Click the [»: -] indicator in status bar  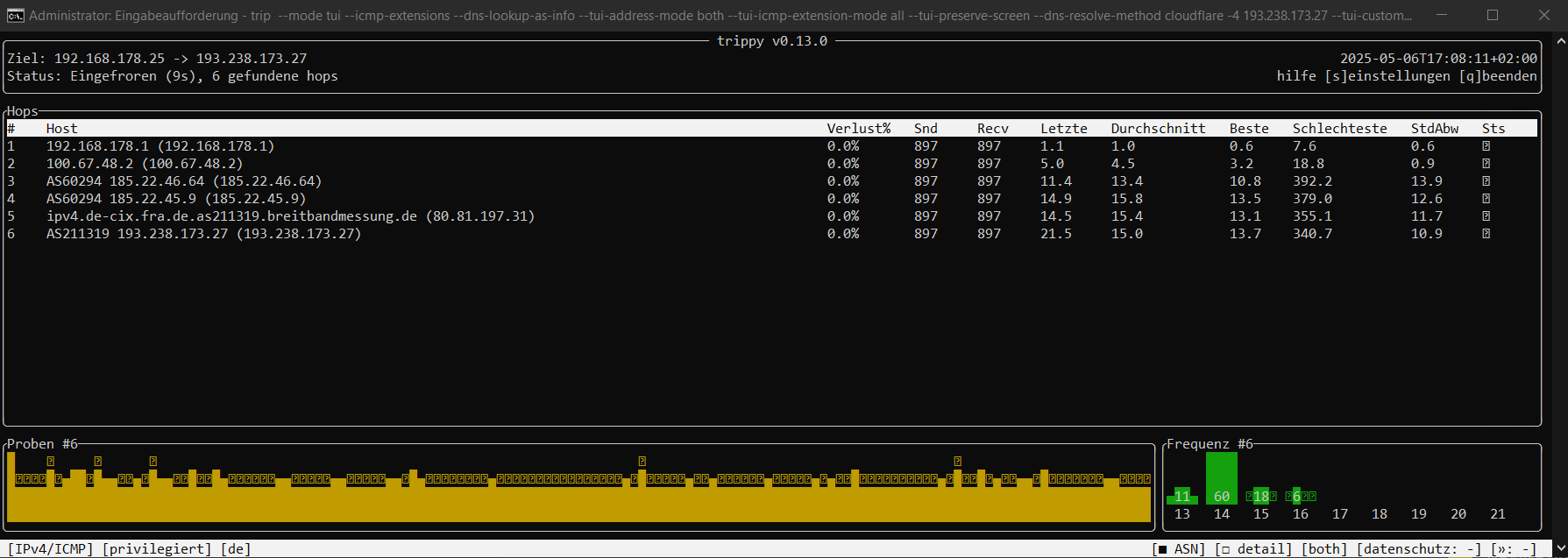[x=1514, y=549]
